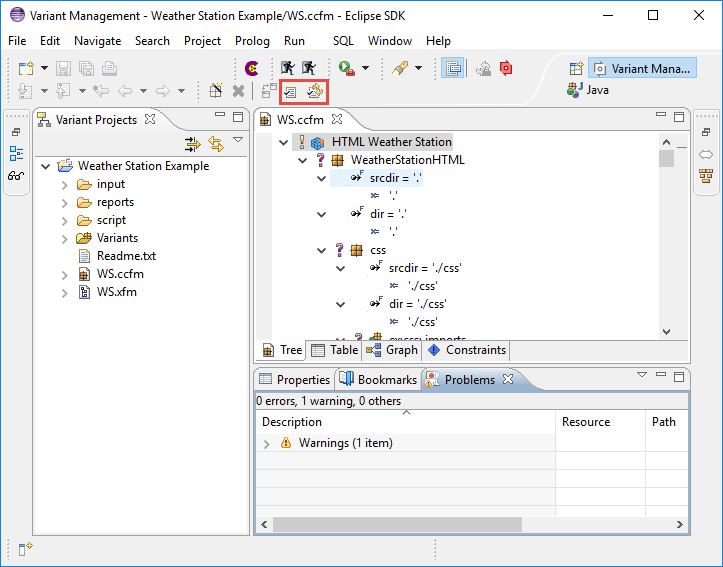Expand the reports folder
The width and height of the screenshot is (723, 567).
(x=65, y=203)
